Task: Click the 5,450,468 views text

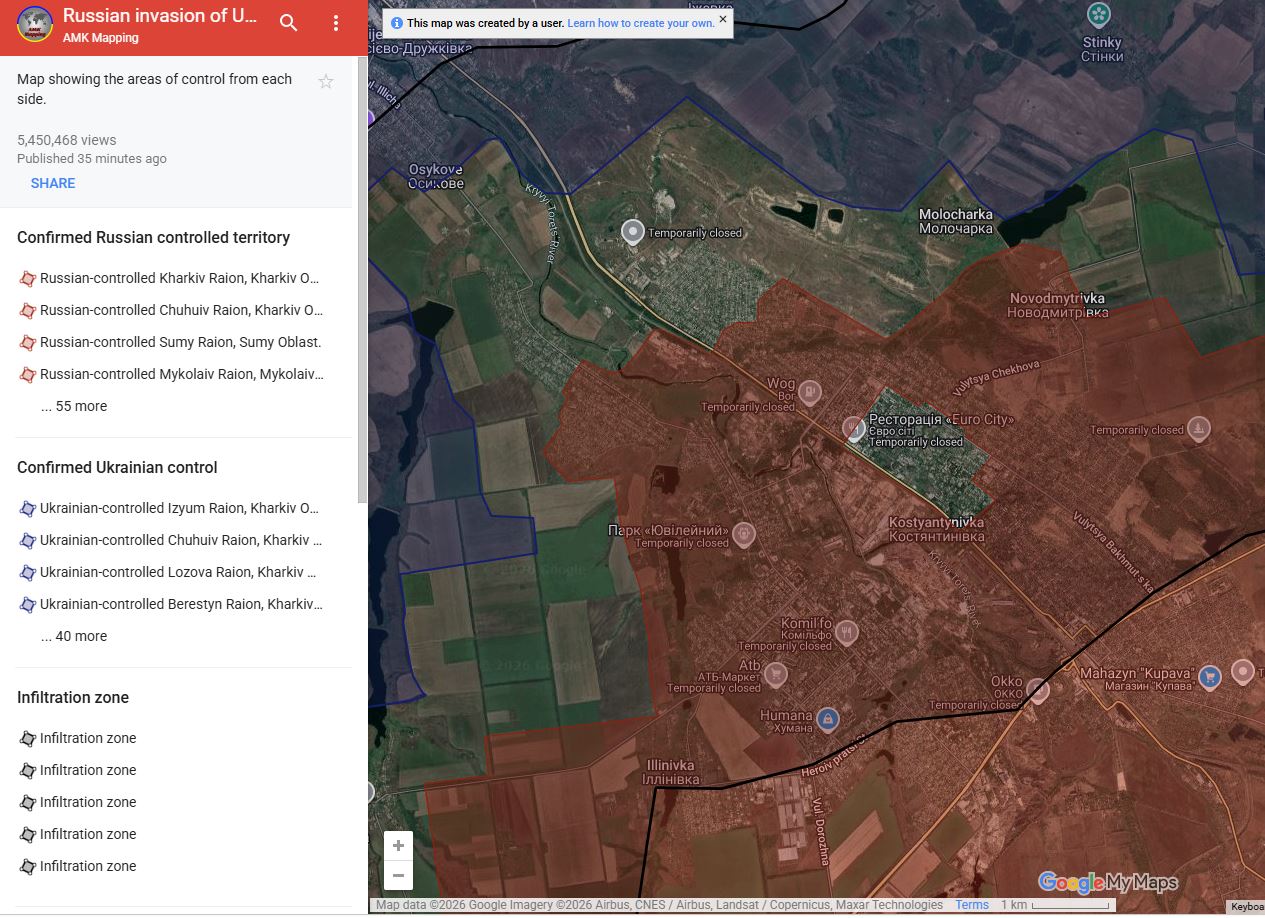Action: [x=67, y=140]
